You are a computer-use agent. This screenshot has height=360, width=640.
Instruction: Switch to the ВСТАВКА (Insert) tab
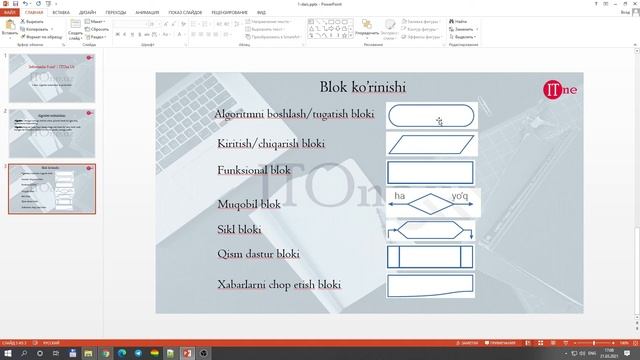tap(61, 12)
